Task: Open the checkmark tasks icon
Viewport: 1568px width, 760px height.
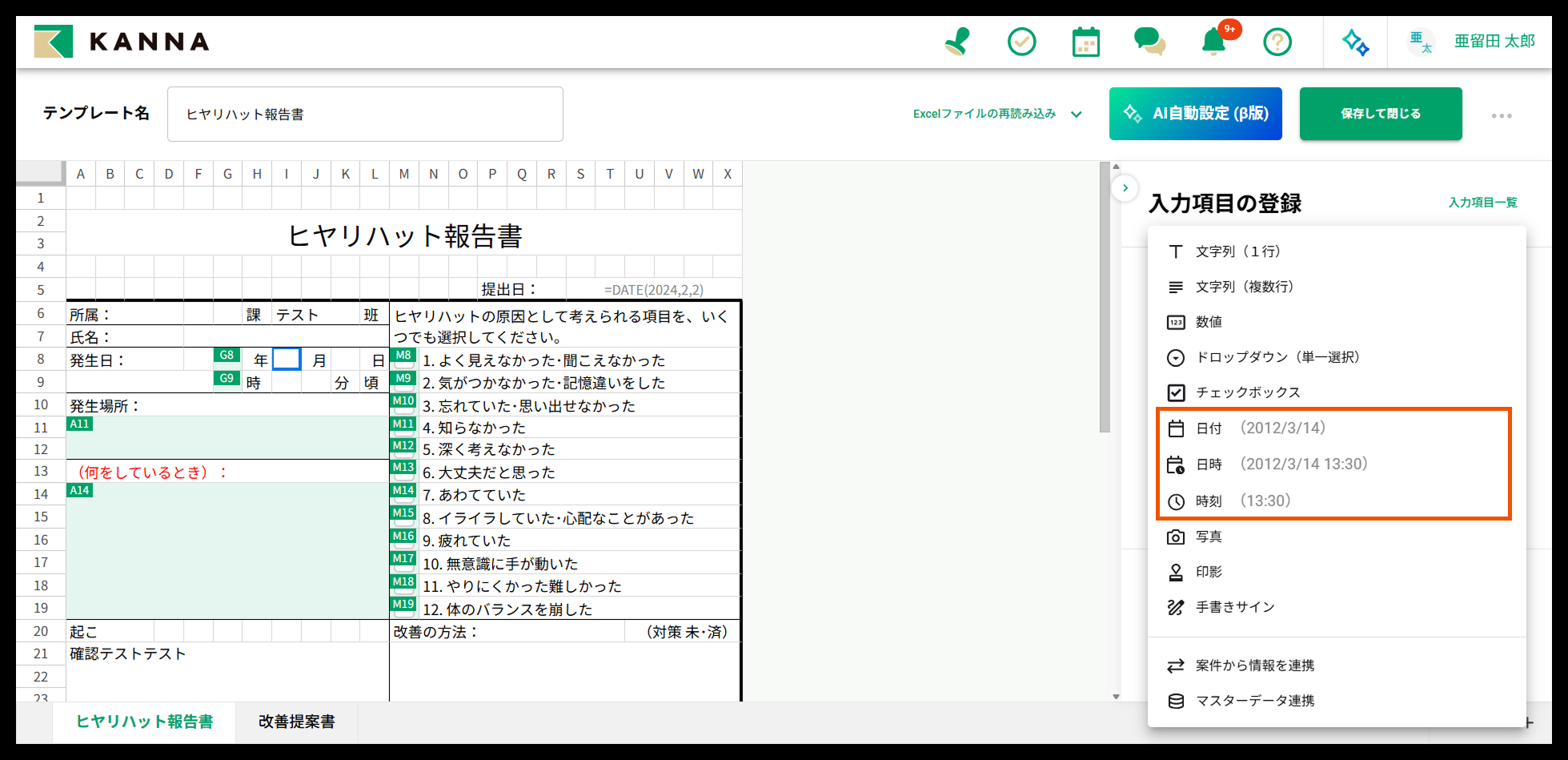Action: coord(1021,42)
